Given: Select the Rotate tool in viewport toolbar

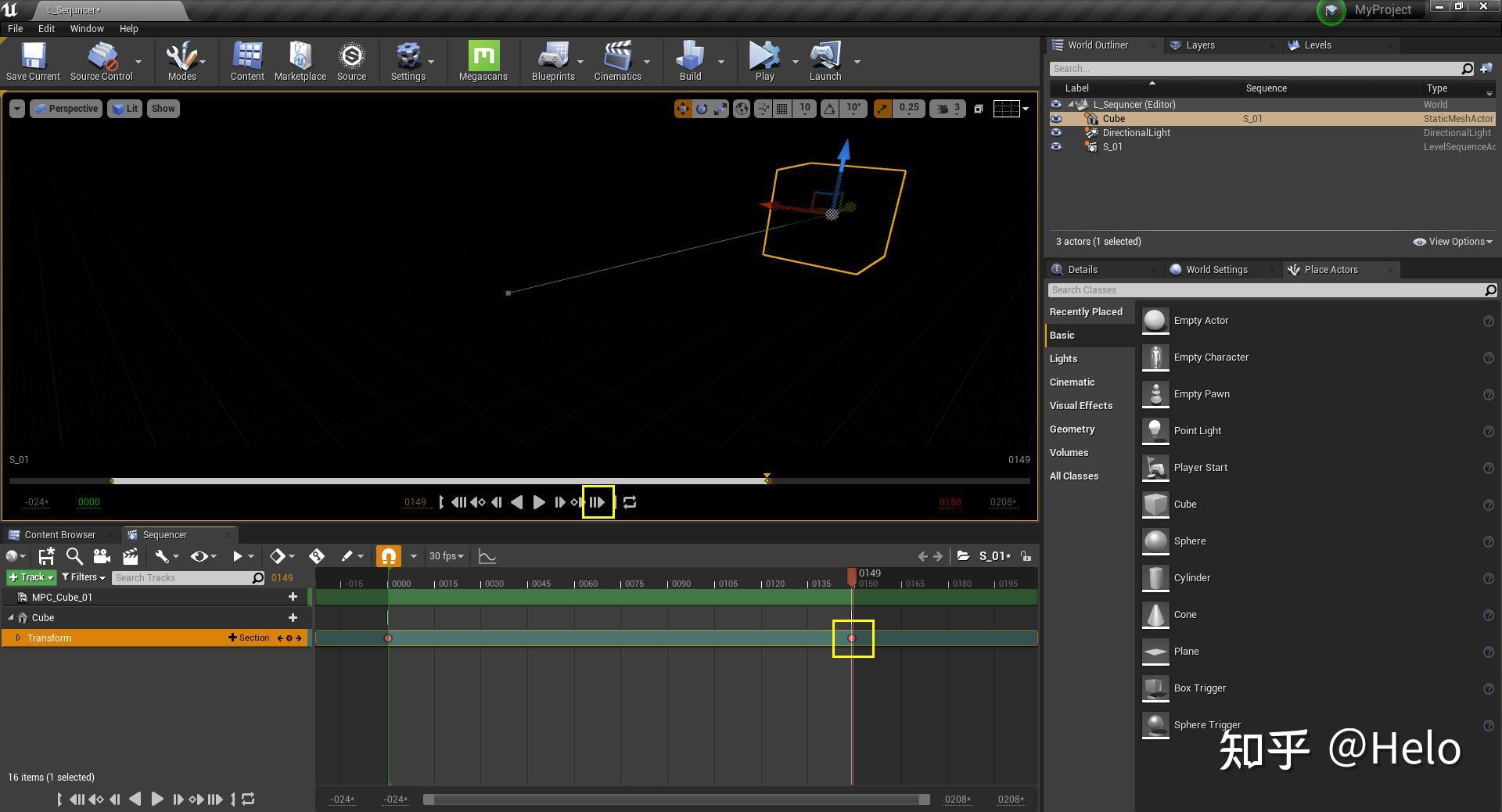Looking at the screenshot, I should (702, 109).
